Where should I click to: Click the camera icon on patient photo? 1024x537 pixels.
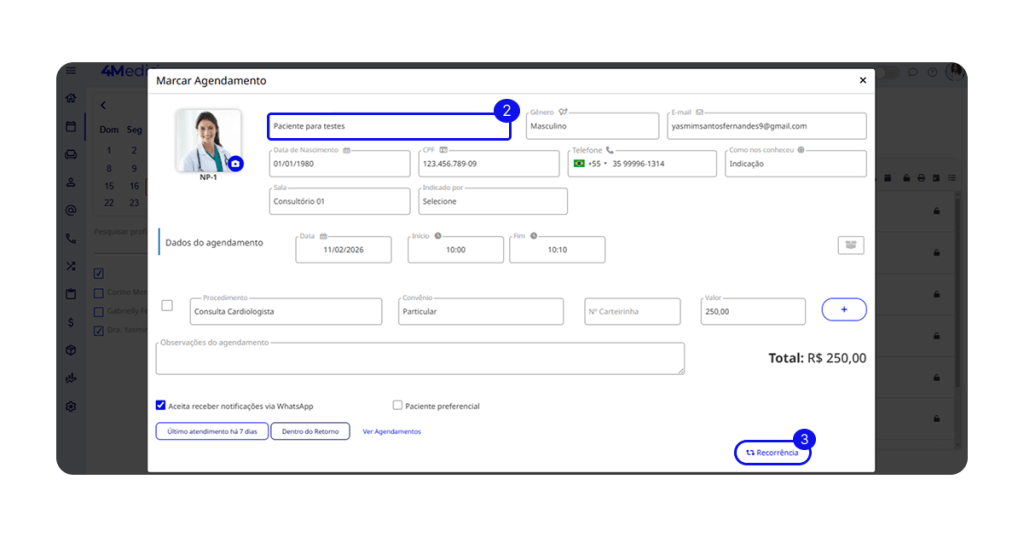[235, 163]
